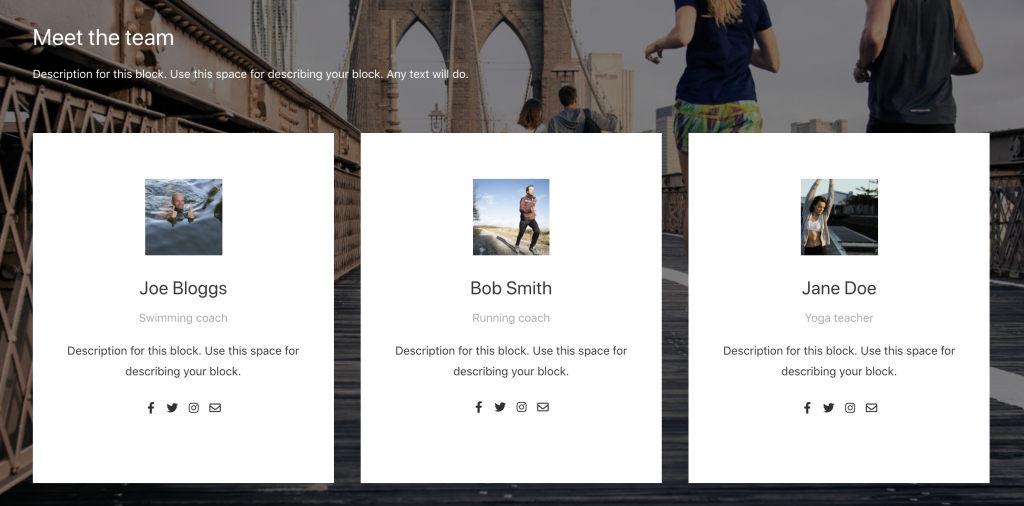This screenshot has height=506, width=1024.
Task: Click Joe Bloggs' email envelope icon
Action: tap(215, 407)
